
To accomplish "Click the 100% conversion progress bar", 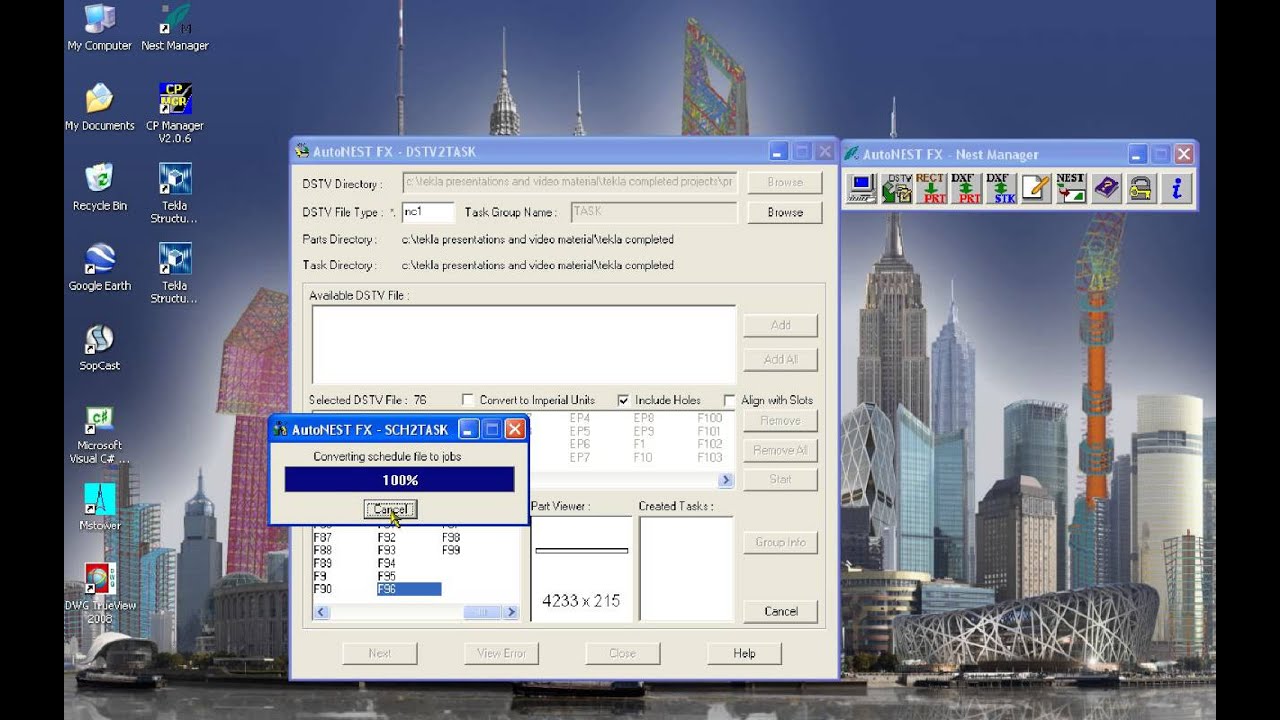I will click(399, 480).
